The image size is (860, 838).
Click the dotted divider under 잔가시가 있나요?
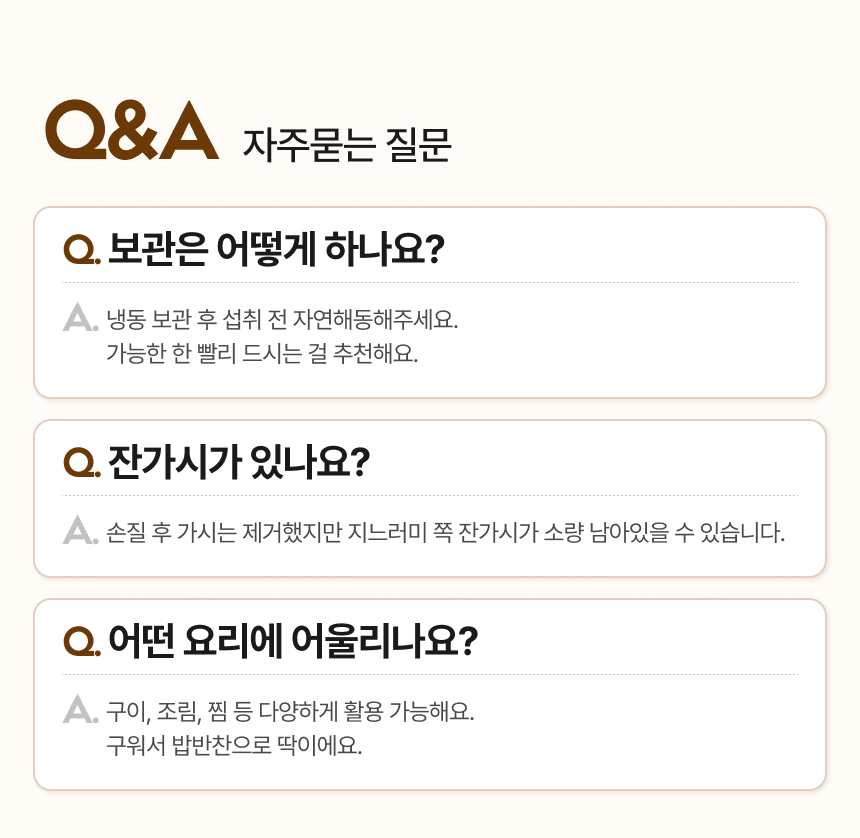coord(430,496)
